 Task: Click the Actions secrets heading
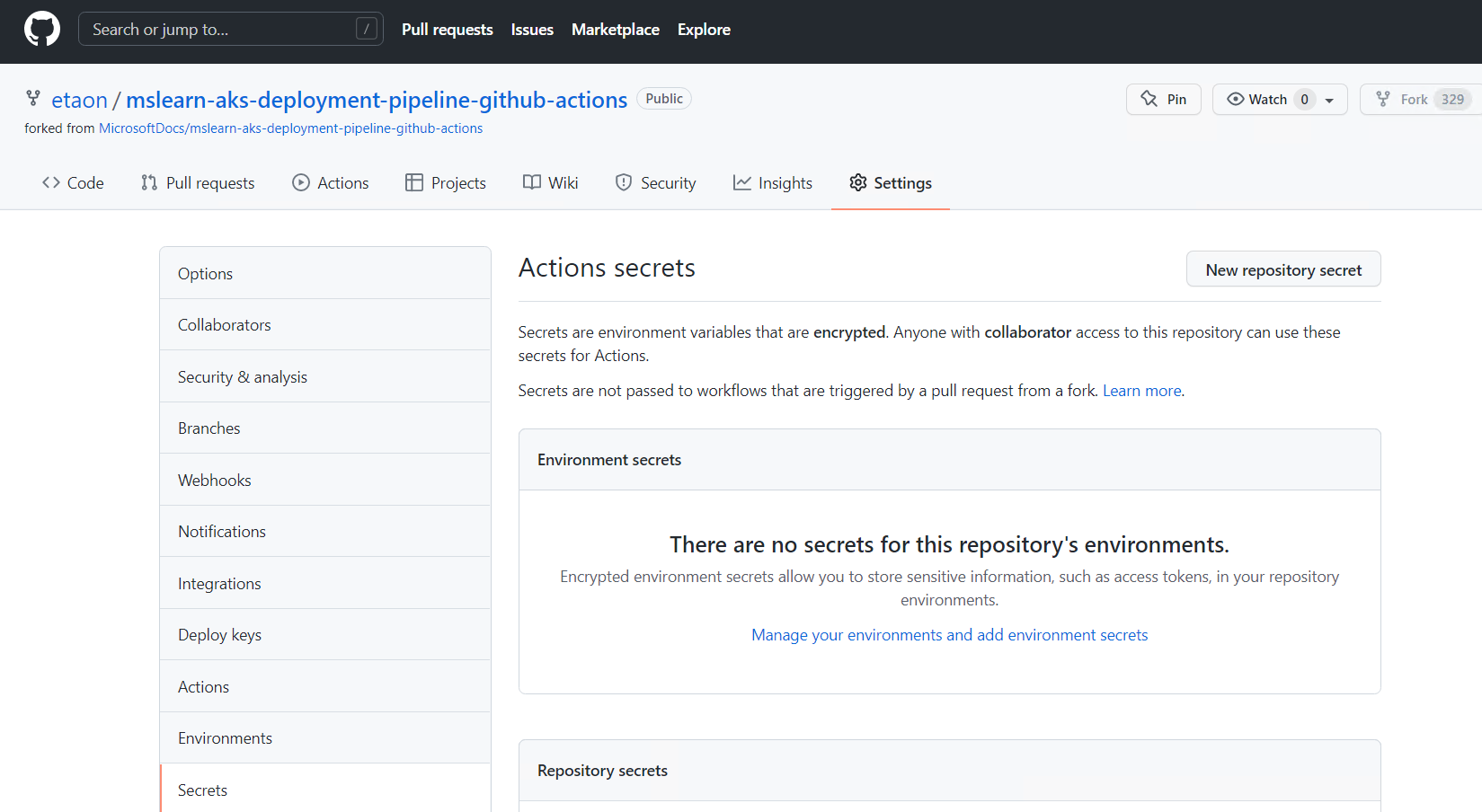click(x=607, y=268)
